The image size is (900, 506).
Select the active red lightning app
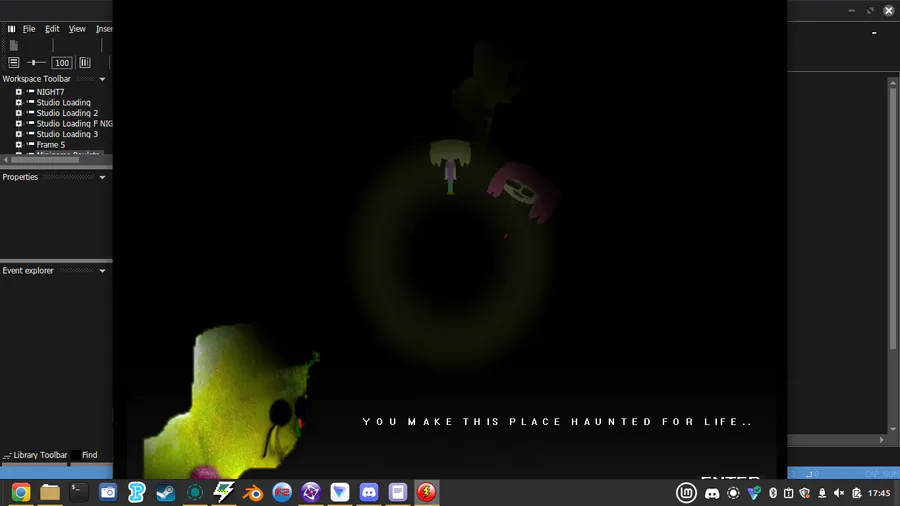[426, 492]
